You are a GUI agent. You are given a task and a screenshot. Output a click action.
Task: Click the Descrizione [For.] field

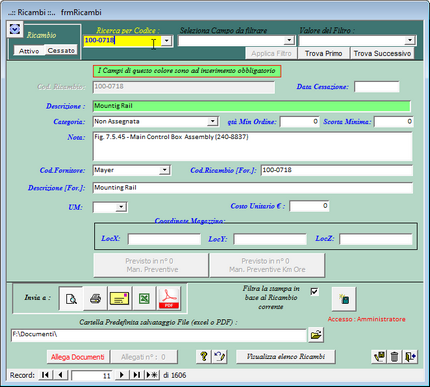(253, 188)
